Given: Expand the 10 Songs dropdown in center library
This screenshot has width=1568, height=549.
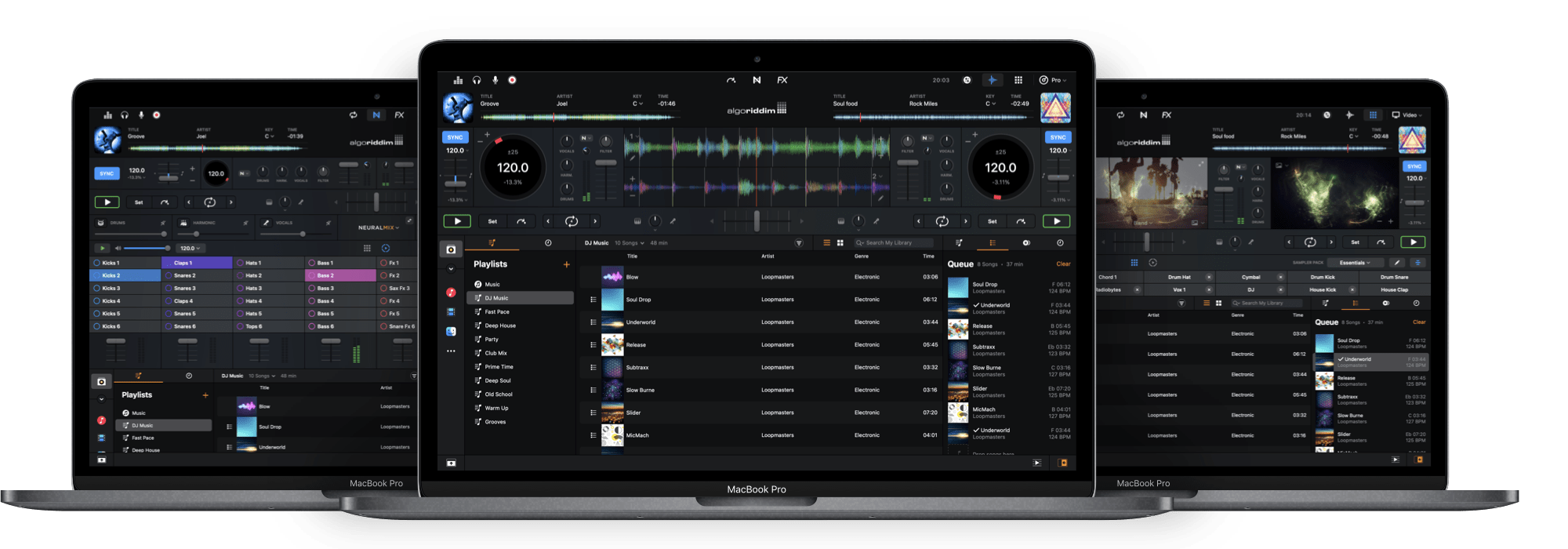Looking at the screenshot, I should (630, 243).
